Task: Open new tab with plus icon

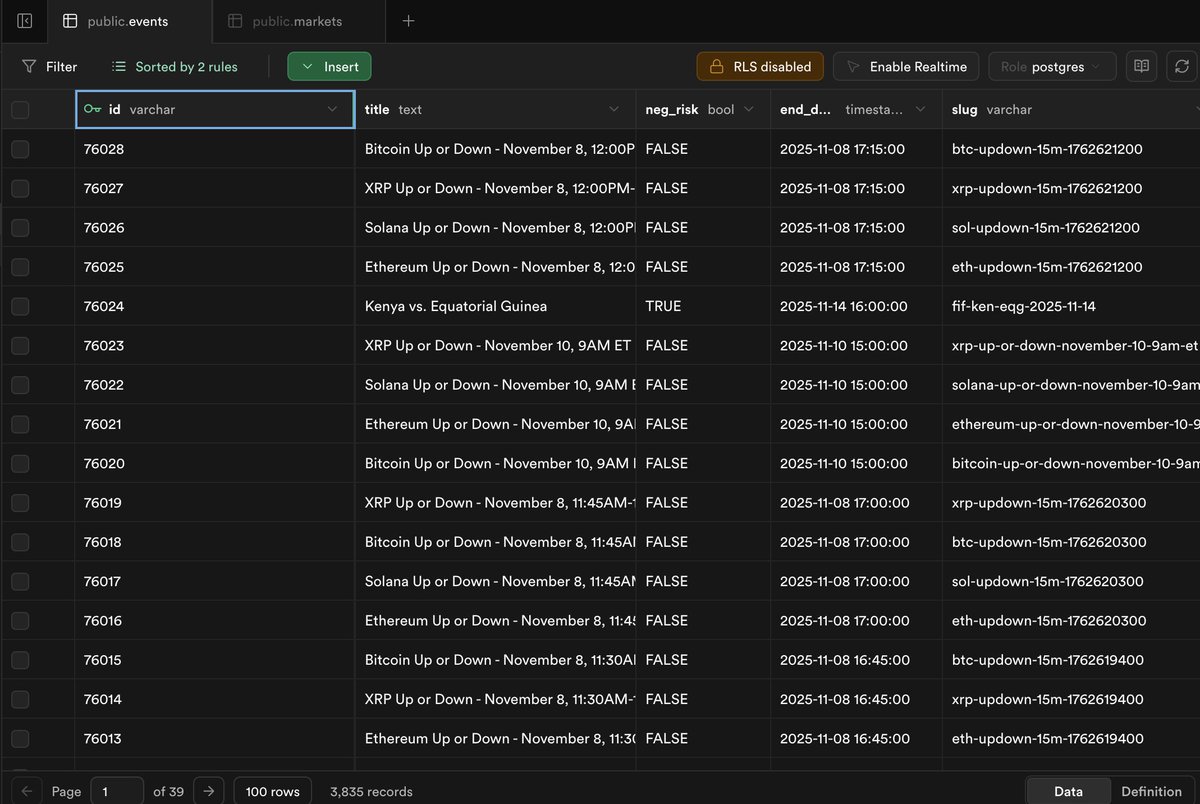Action: pos(408,21)
